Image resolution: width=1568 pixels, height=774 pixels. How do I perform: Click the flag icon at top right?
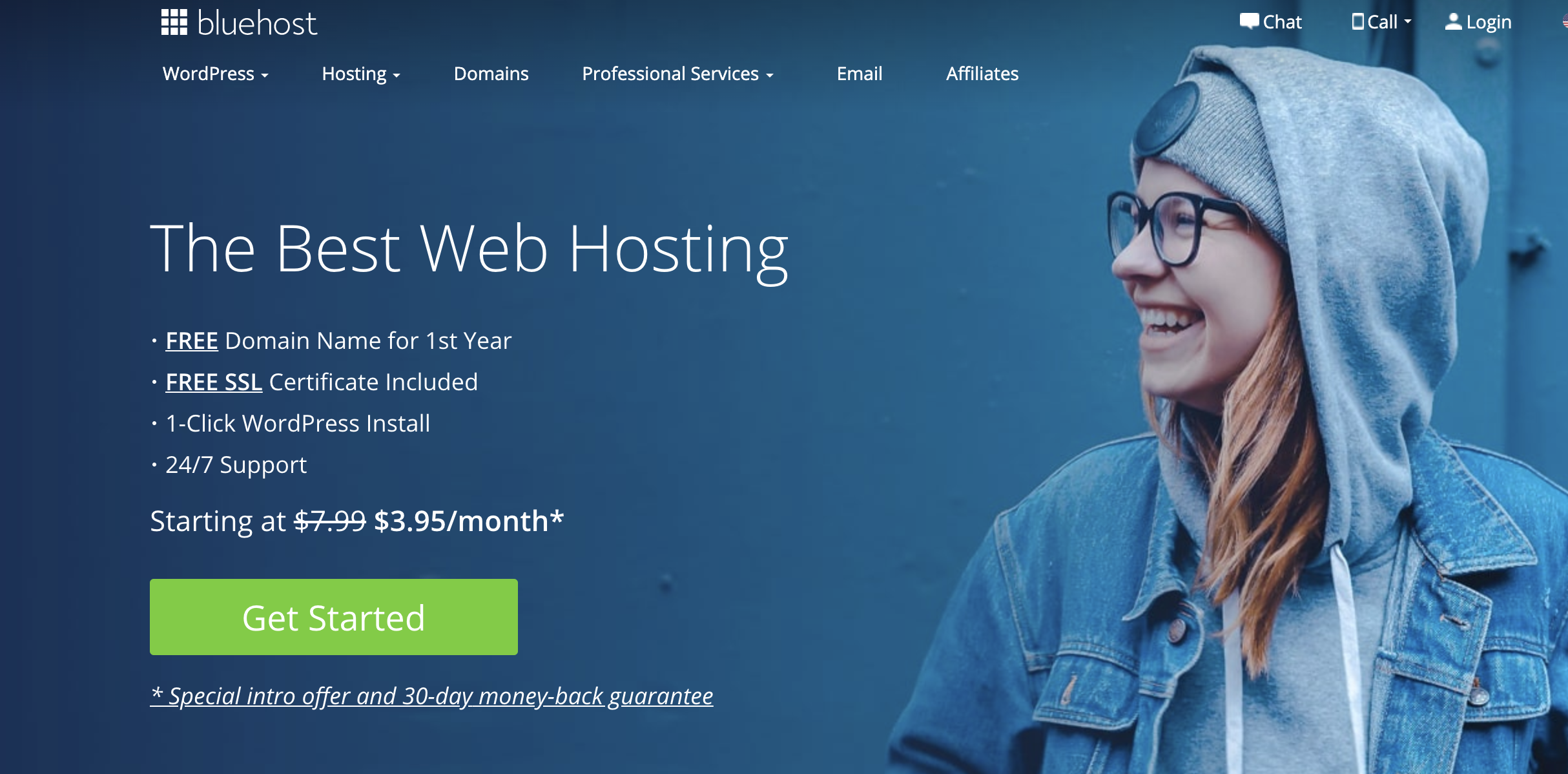coord(1564,21)
